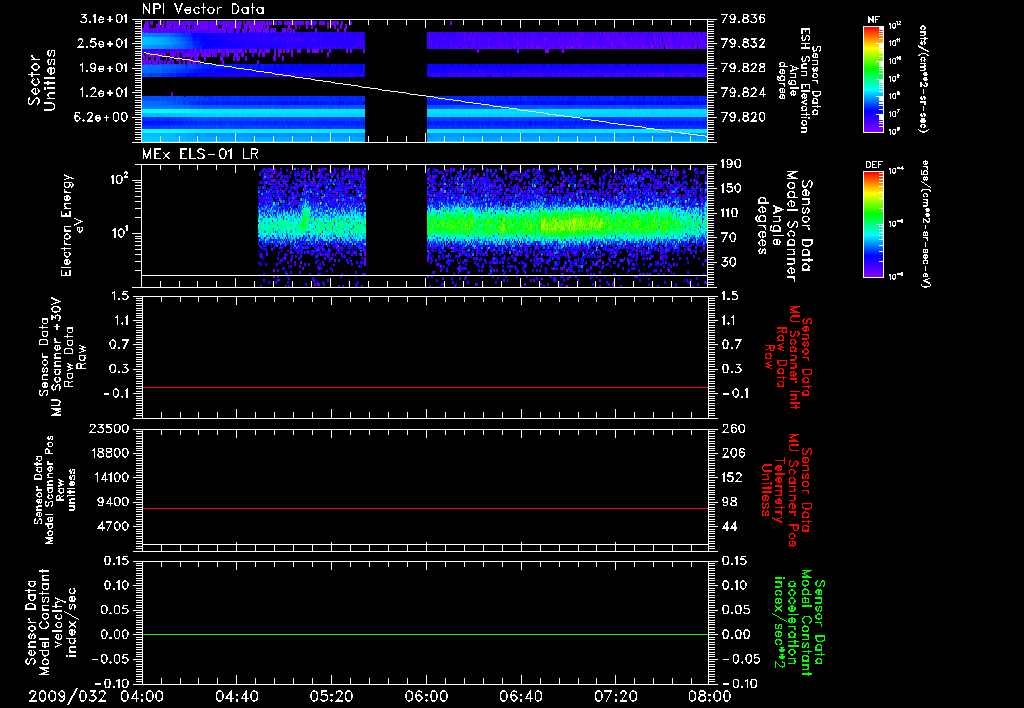Click the 3.1e+01 sector tick value
1024x708 pixels.
click(x=104, y=18)
